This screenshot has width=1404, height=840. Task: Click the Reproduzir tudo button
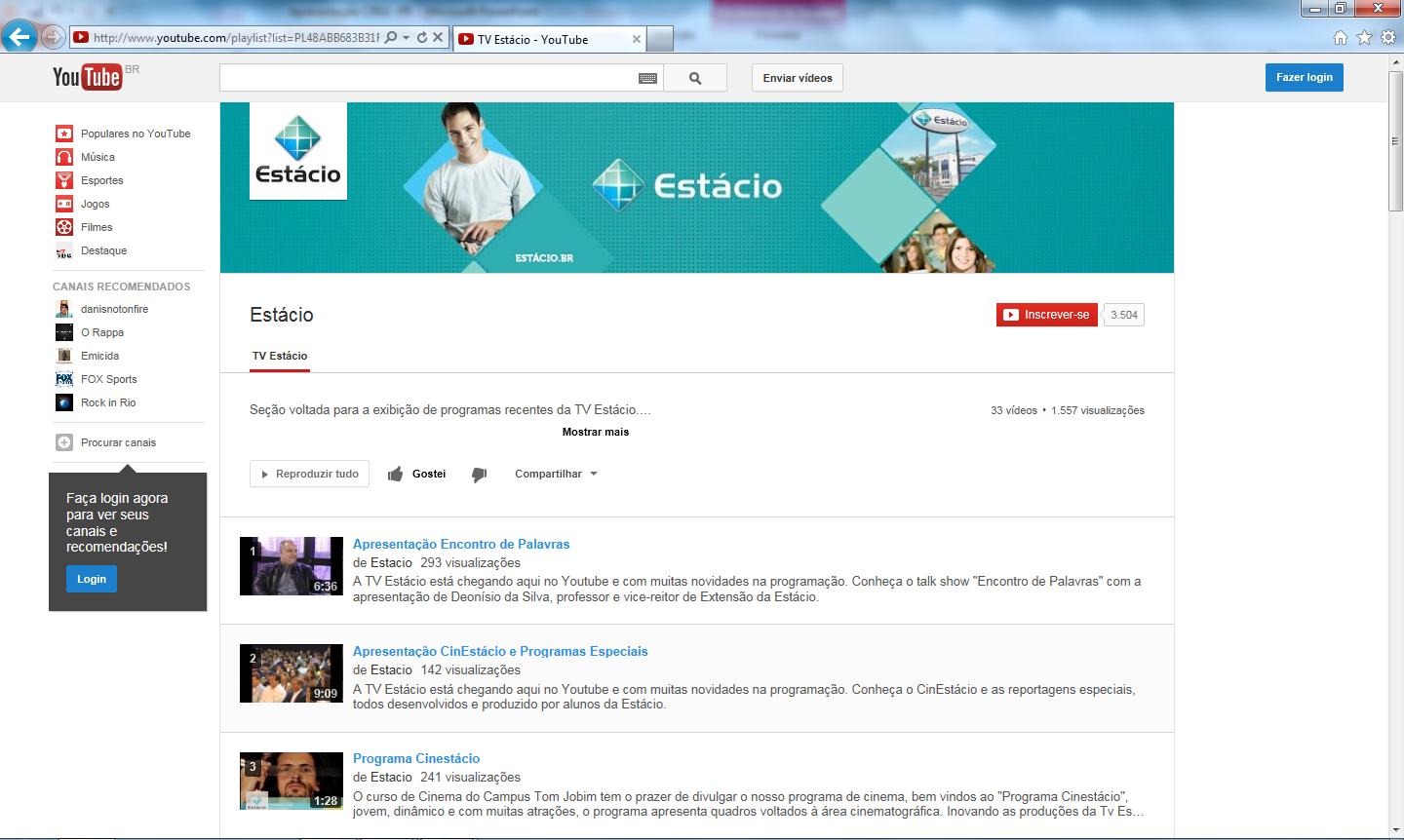310,475
